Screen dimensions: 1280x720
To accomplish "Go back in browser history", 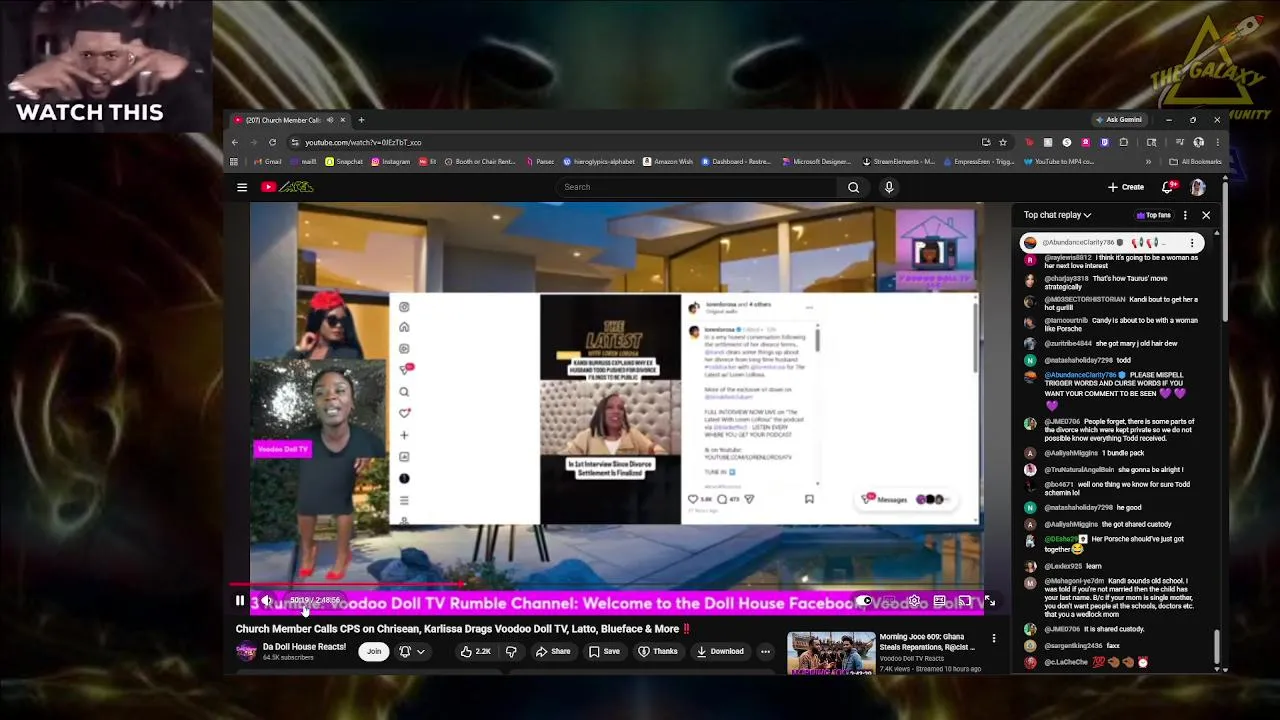I will pyautogui.click(x=235, y=142).
